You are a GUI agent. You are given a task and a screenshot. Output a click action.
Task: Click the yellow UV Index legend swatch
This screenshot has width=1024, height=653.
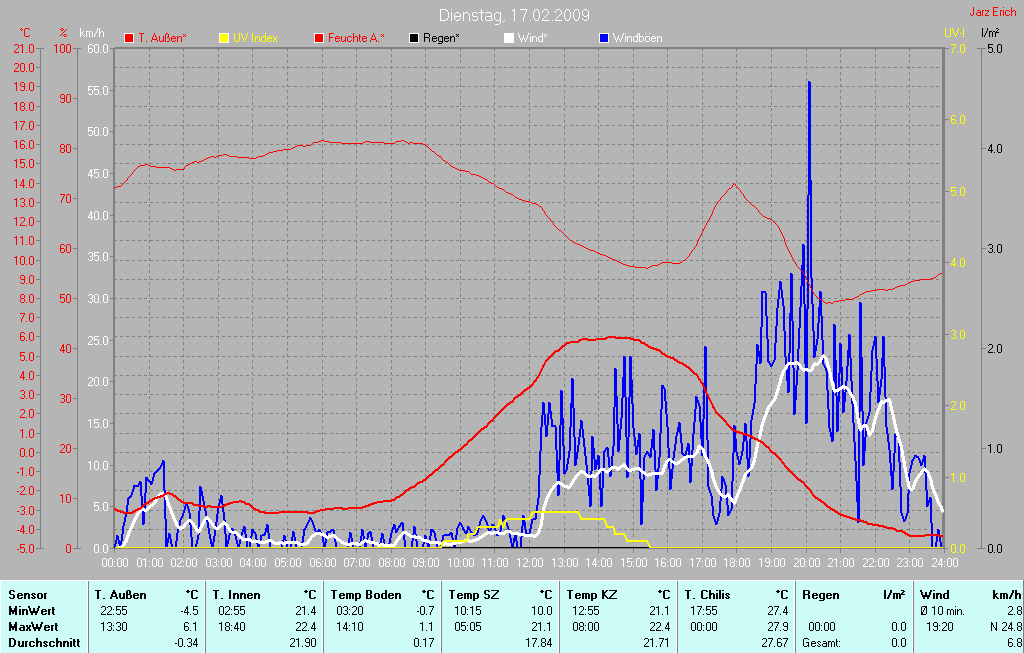coord(225,38)
